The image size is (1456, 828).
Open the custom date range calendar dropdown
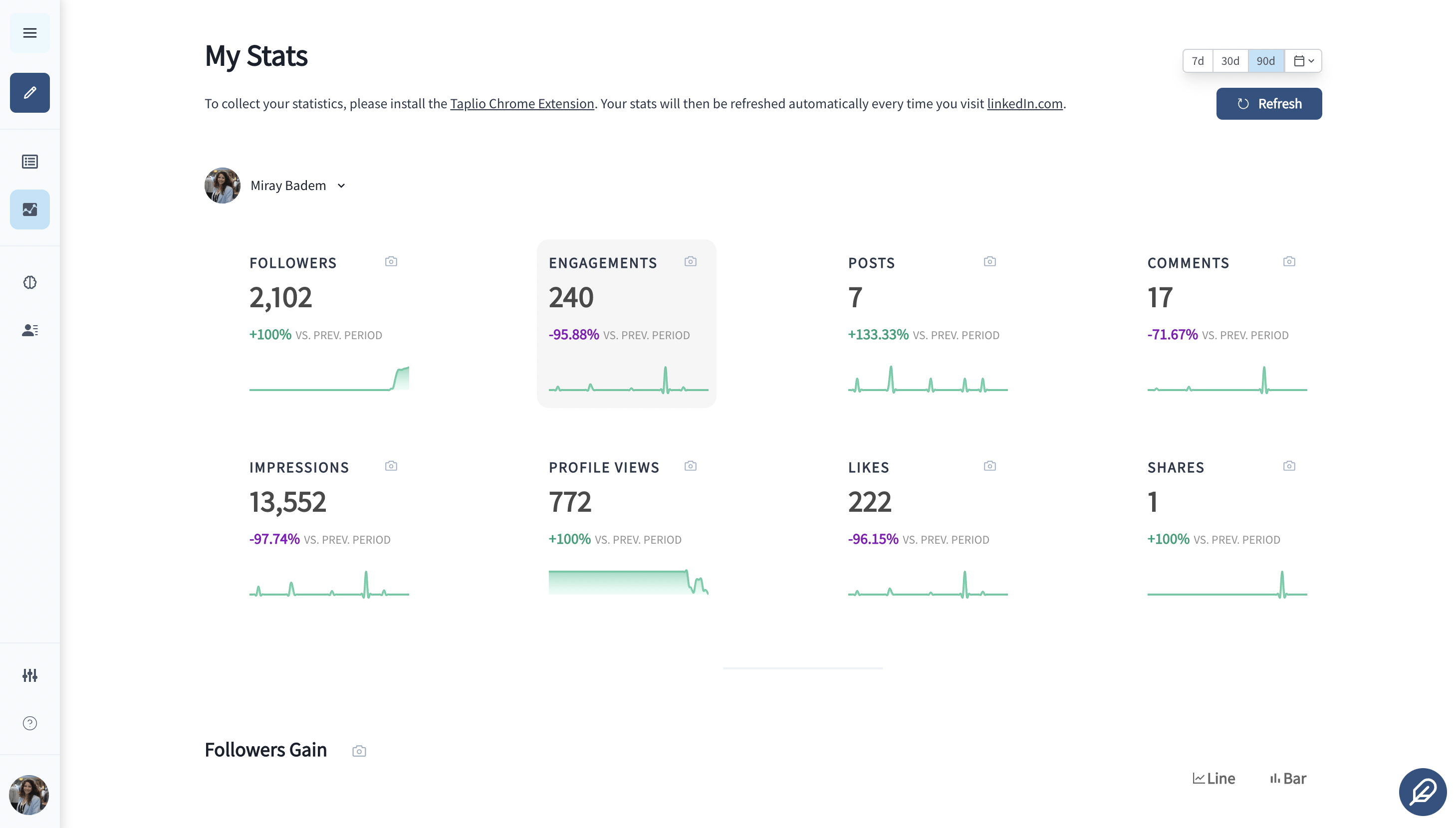1303,61
